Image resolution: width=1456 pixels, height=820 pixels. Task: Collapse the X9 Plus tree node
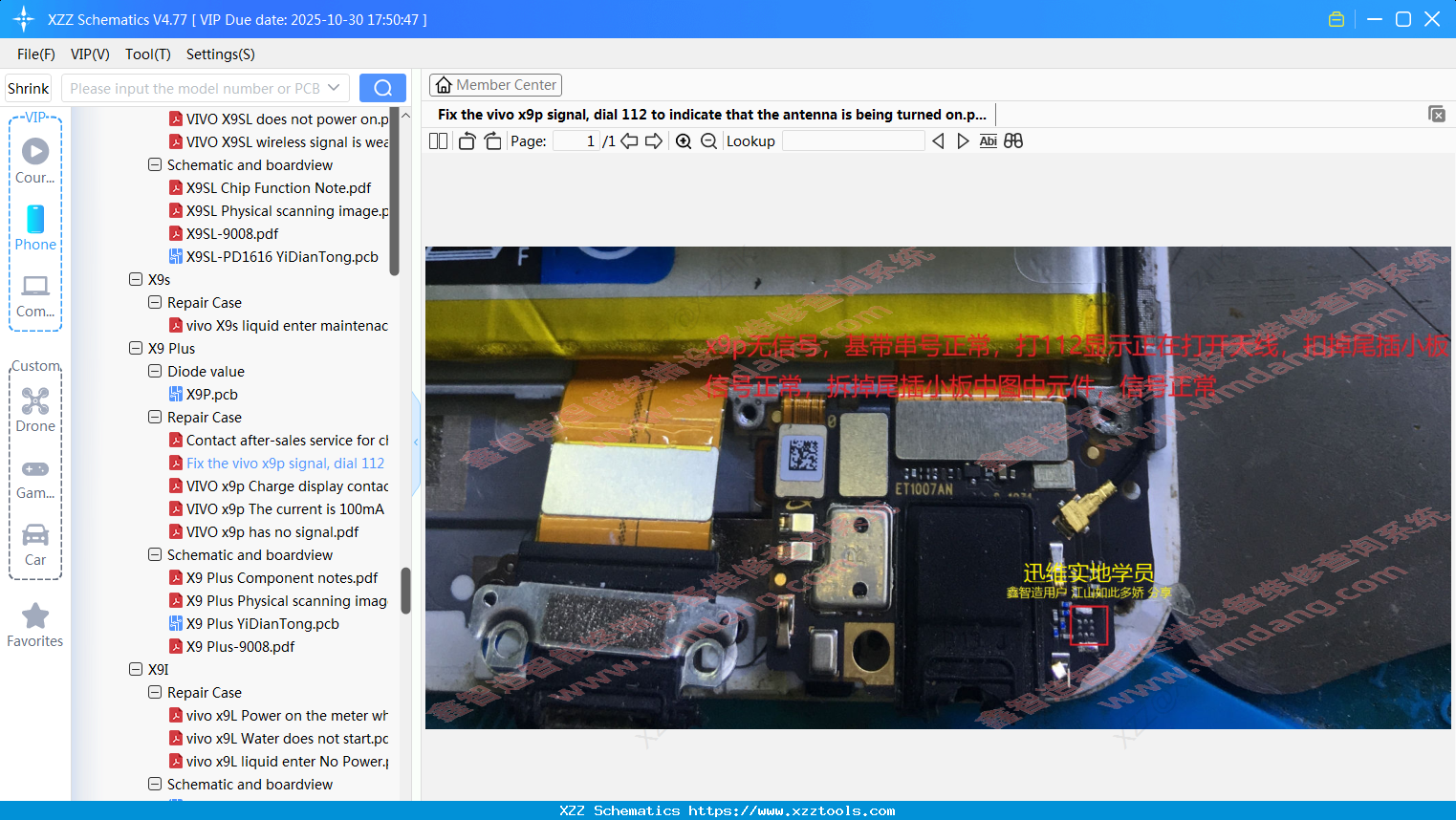click(136, 348)
